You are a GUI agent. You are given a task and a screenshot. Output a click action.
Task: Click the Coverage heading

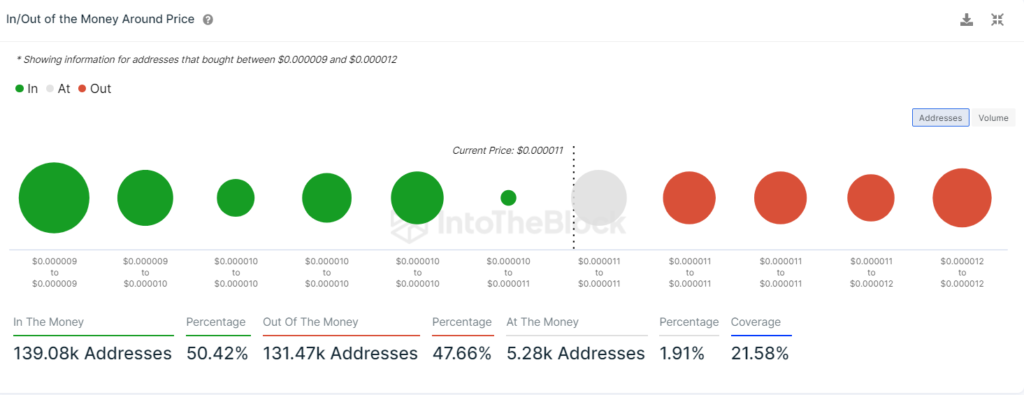[756, 322]
